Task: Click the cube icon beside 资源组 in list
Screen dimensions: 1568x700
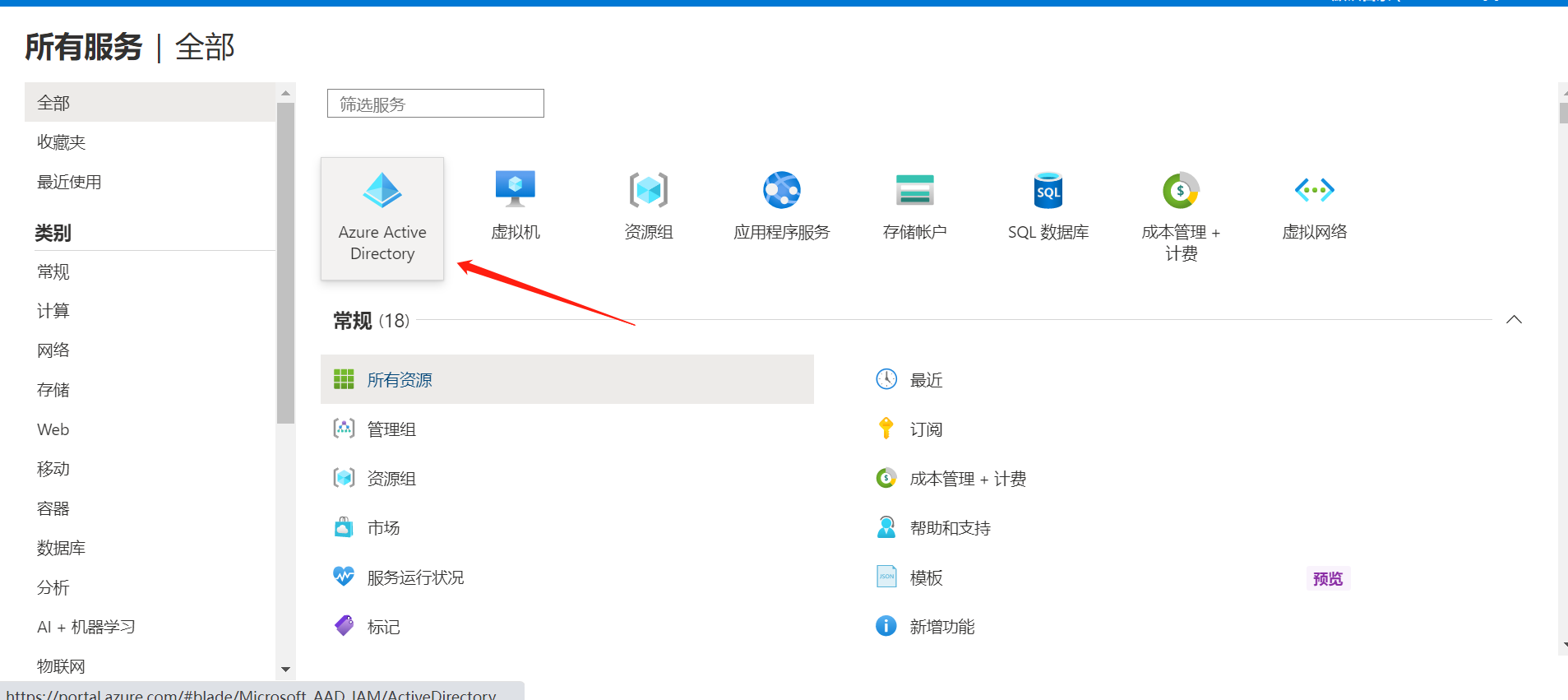Action: coord(344,478)
